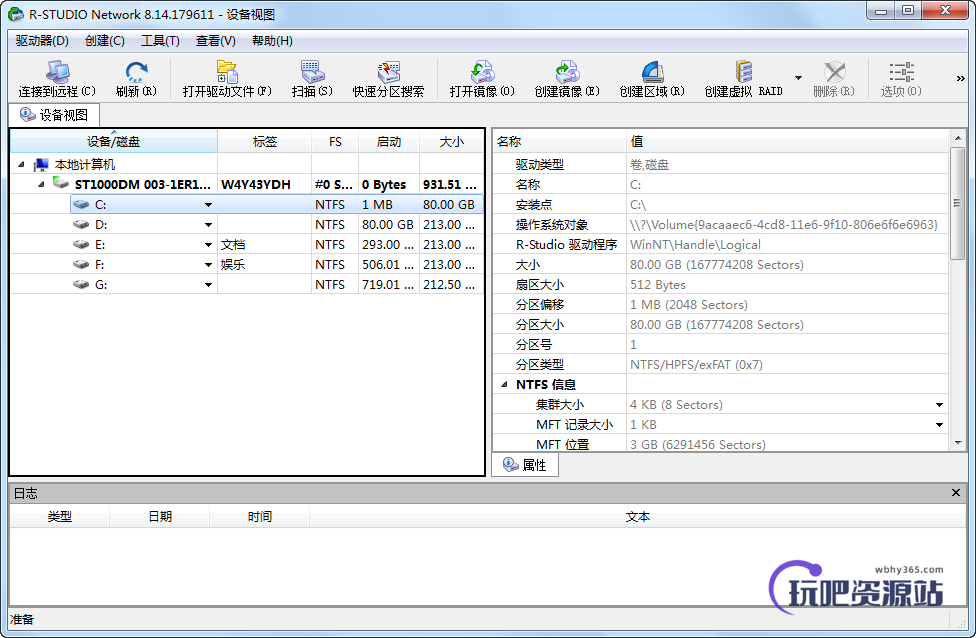The height and width of the screenshot is (638, 976).
Task: Click the 操作系统对象 Volume GUID value
Action: [x=784, y=225]
